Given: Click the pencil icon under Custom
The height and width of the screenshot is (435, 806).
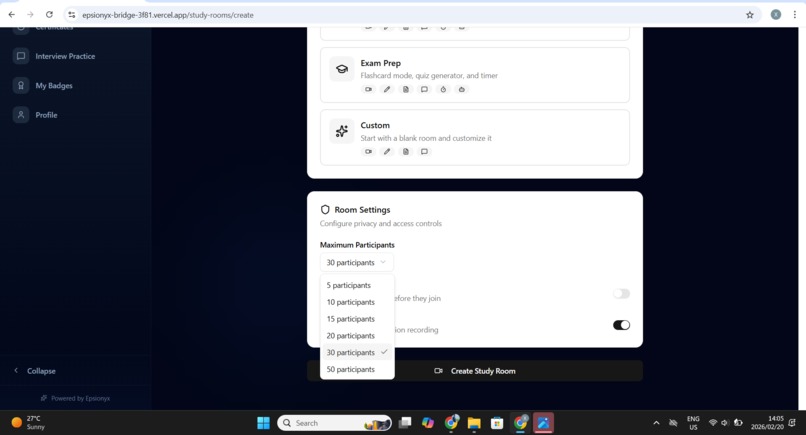Looking at the screenshot, I should click(x=387, y=152).
